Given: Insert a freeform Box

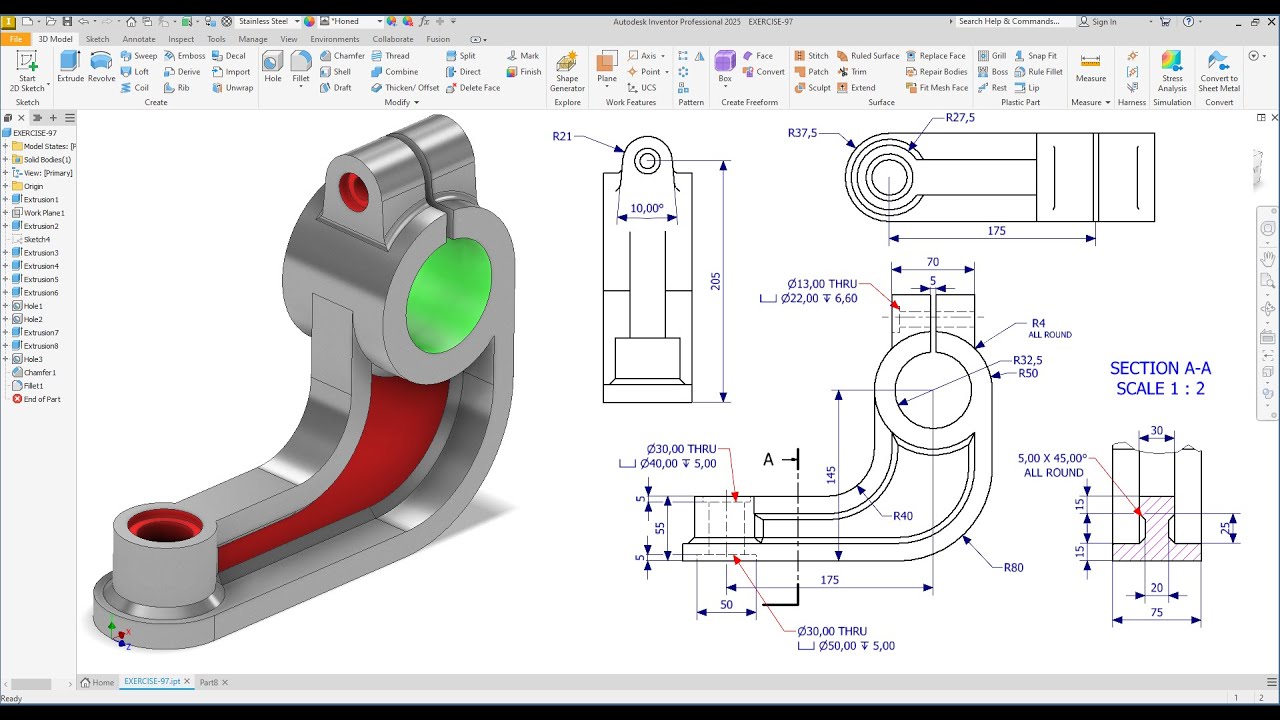Looking at the screenshot, I should click(x=725, y=67).
